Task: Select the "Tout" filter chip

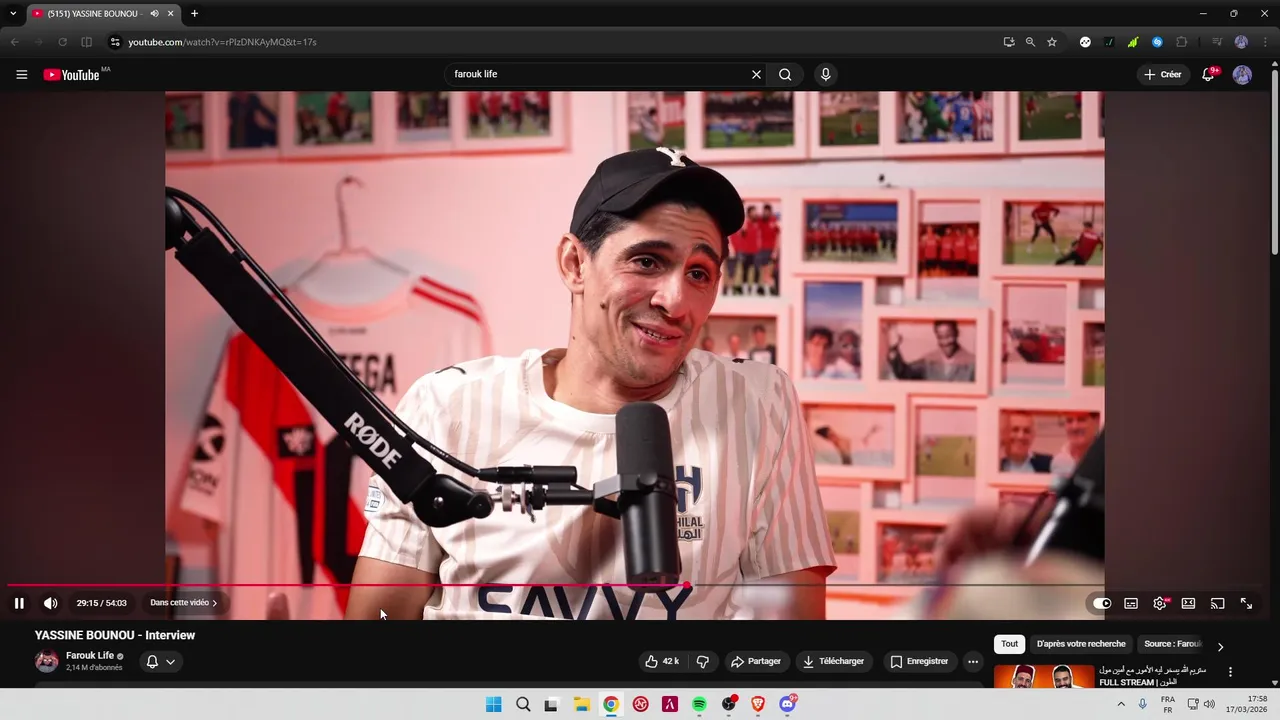Action: [x=1010, y=644]
